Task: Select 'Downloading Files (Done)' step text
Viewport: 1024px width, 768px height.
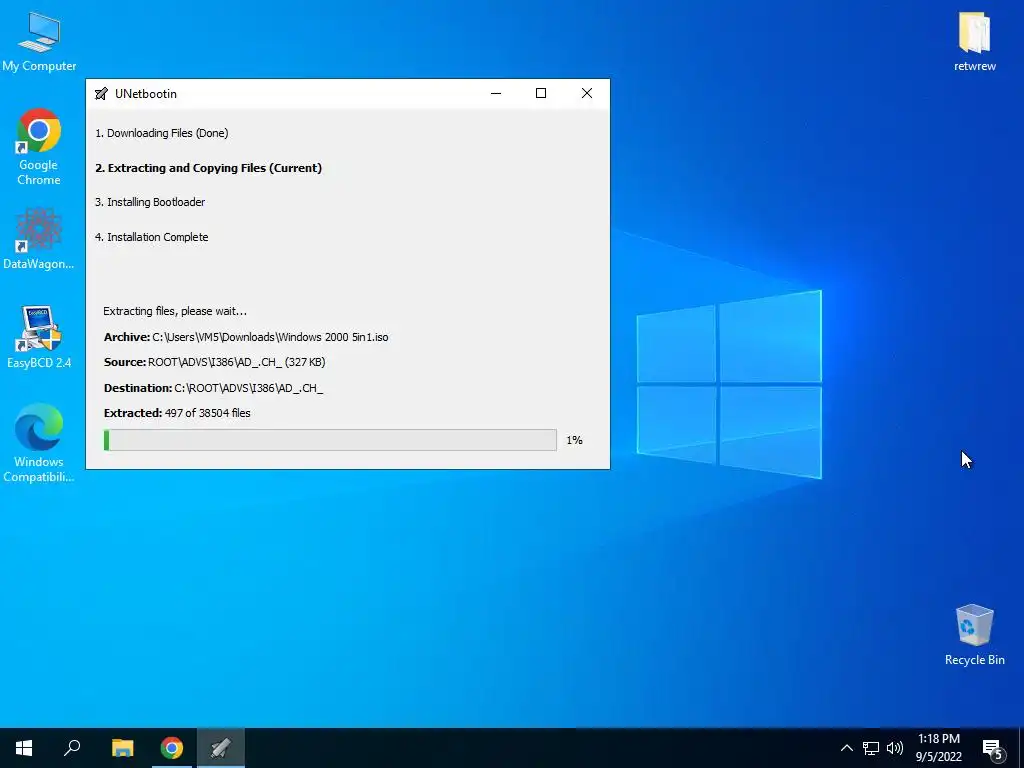Action: [161, 133]
